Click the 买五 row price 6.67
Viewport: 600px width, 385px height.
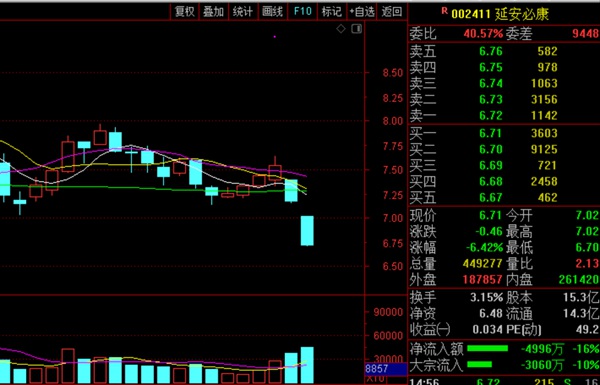[491, 197]
